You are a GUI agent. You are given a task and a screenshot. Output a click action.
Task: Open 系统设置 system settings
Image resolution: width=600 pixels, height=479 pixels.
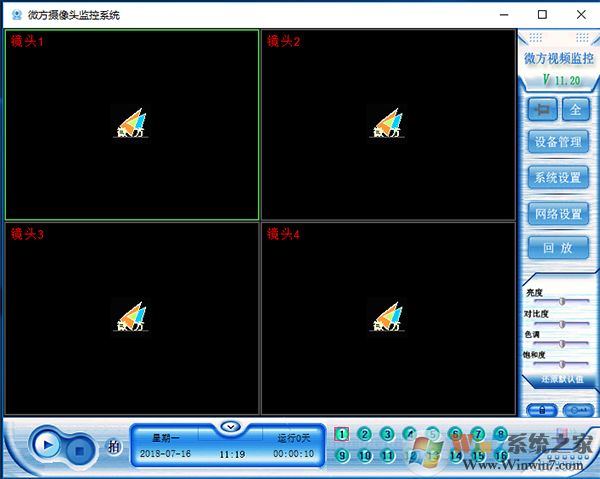point(558,177)
